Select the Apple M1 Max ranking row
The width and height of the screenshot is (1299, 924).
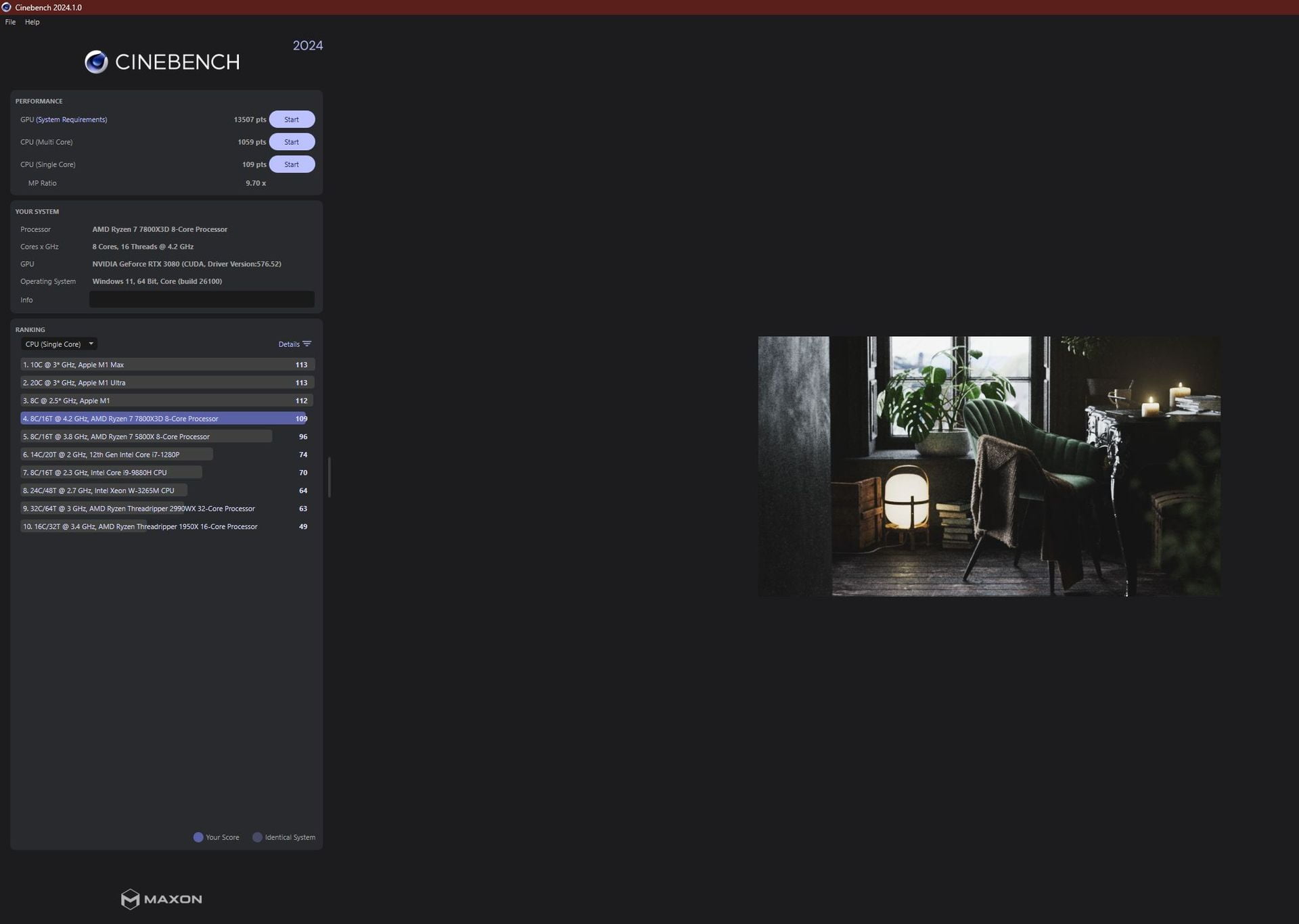point(167,365)
